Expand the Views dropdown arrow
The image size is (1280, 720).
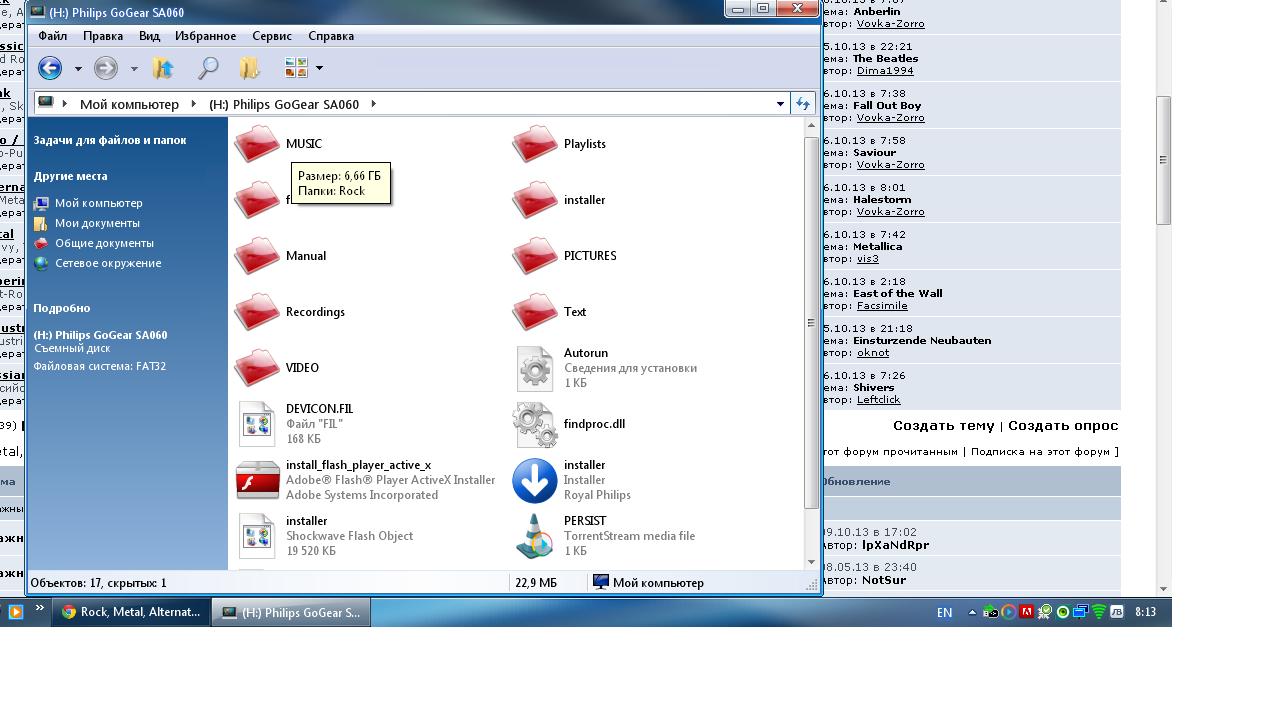[x=319, y=68]
